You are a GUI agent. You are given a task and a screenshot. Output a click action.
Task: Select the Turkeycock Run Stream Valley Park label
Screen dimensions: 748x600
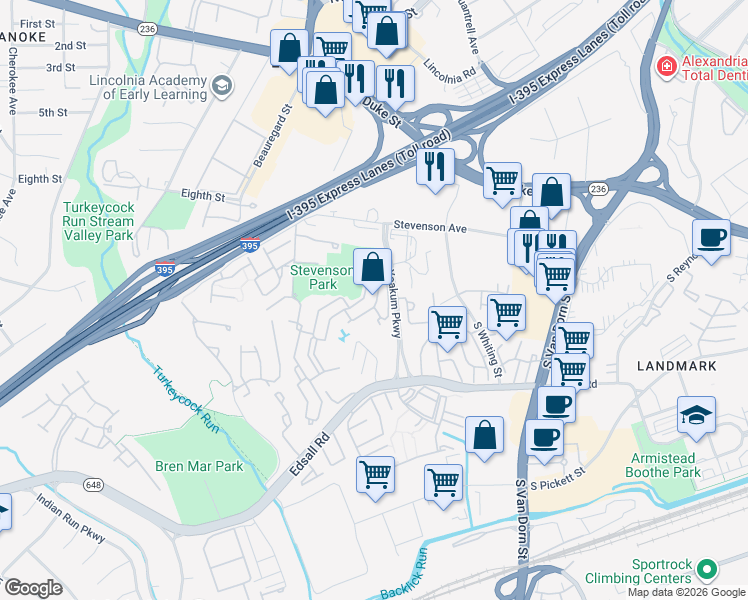[99, 221]
